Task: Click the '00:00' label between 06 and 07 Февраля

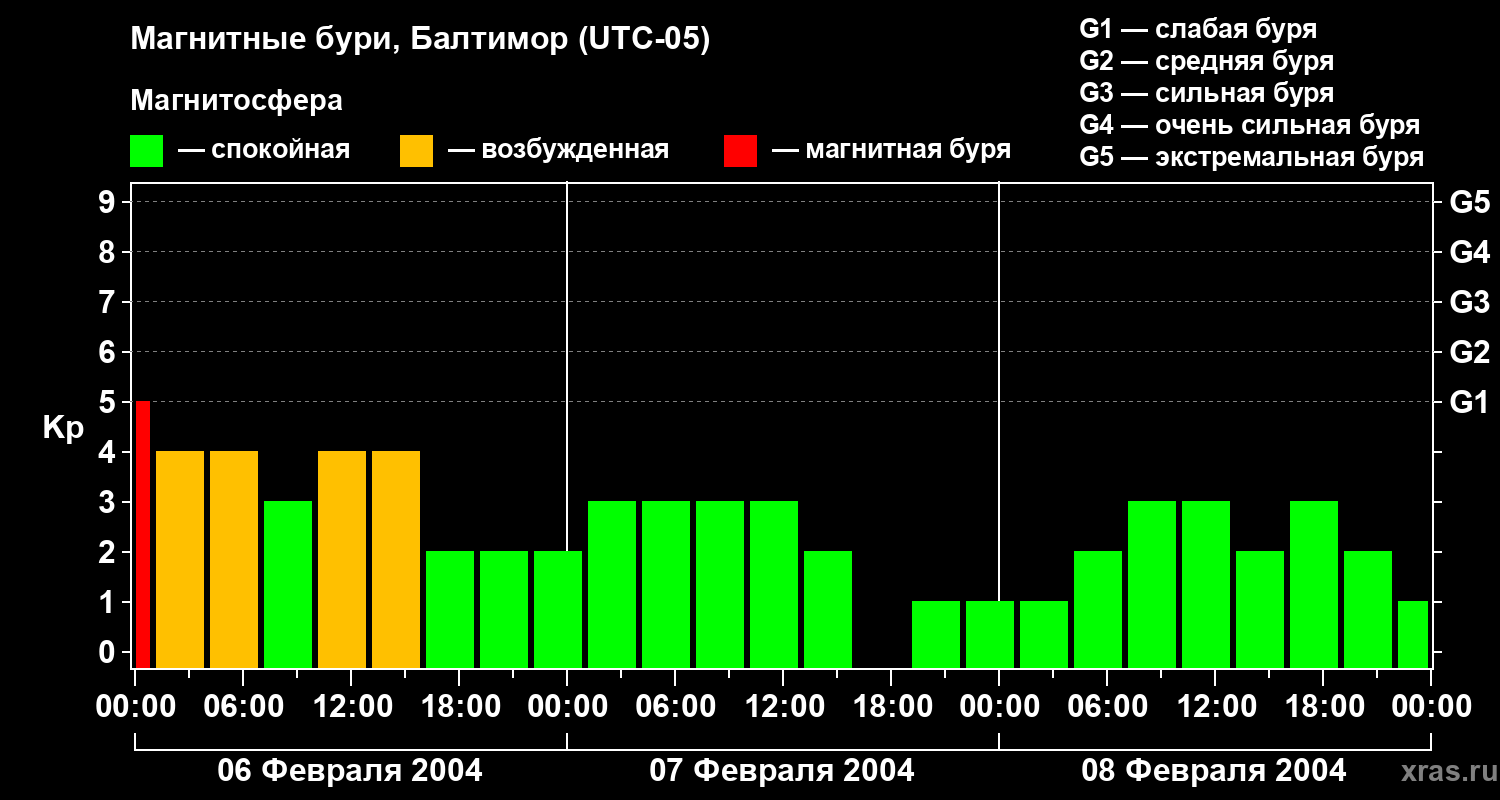Action: (x=567, y=706)
